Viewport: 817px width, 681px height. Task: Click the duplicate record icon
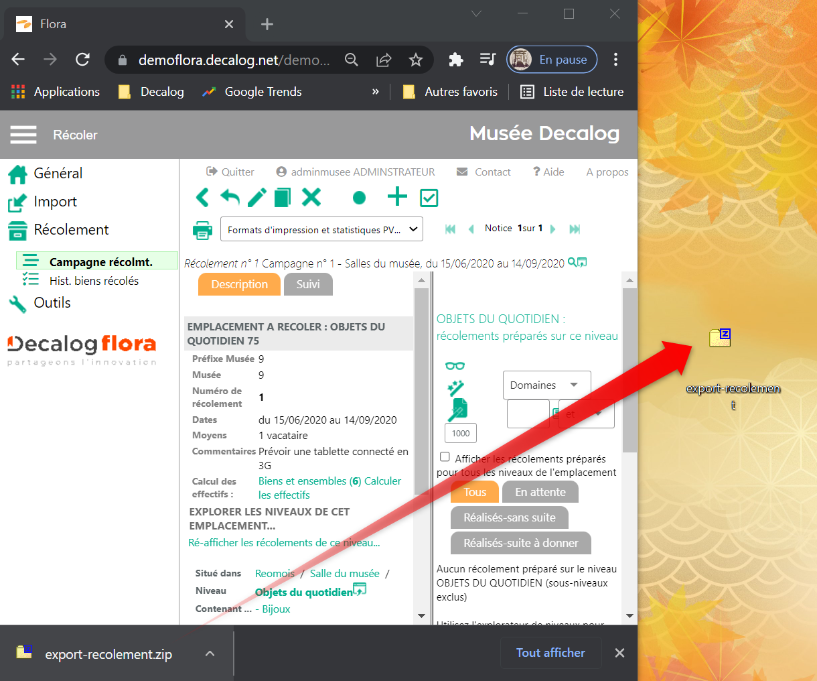coord(283,197)
